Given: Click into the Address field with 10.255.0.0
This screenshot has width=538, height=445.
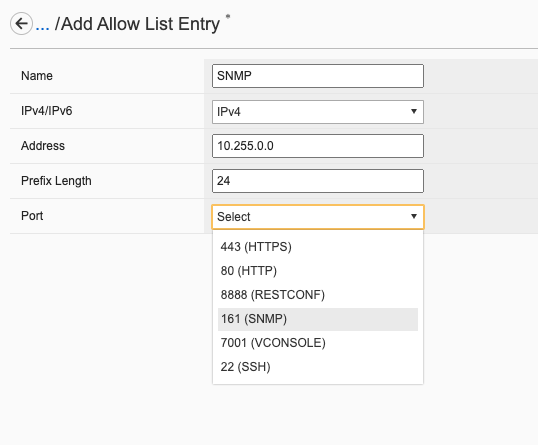Looking at the screenshot, I should tap(318, 146).
